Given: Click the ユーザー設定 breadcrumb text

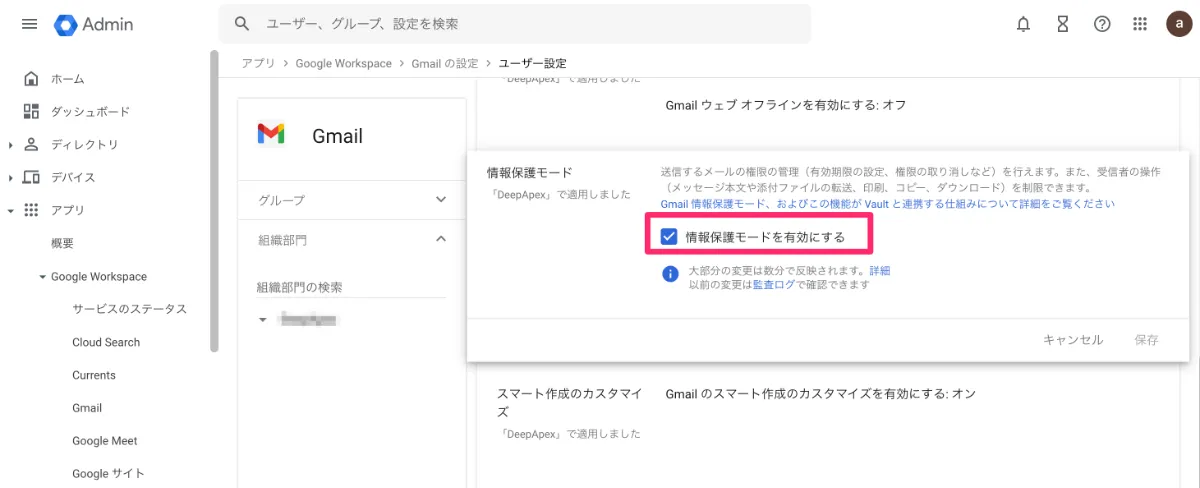Looking at the screenshot, I should click(532, 63).
